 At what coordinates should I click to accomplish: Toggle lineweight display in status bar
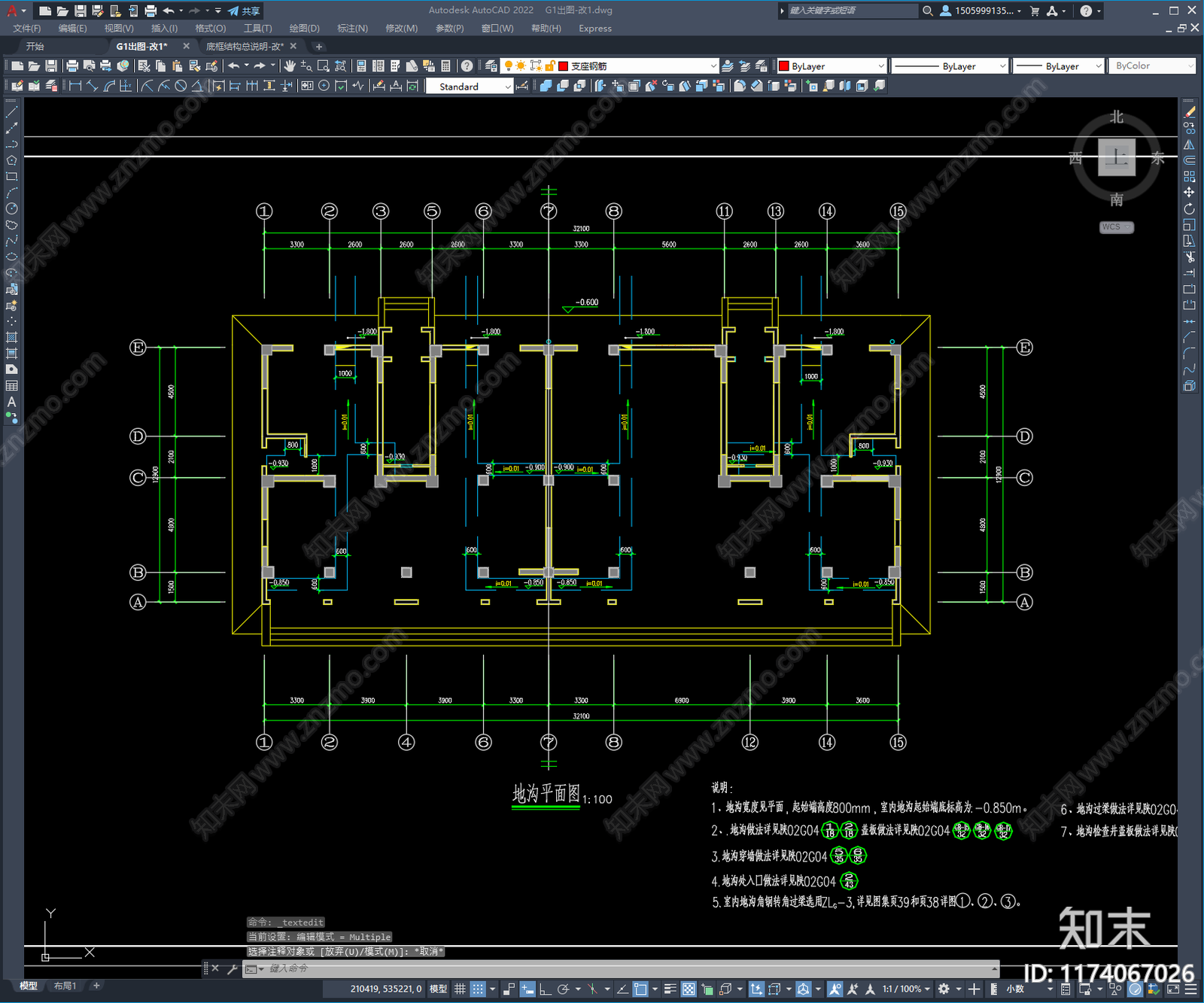(x=670, y=989)
